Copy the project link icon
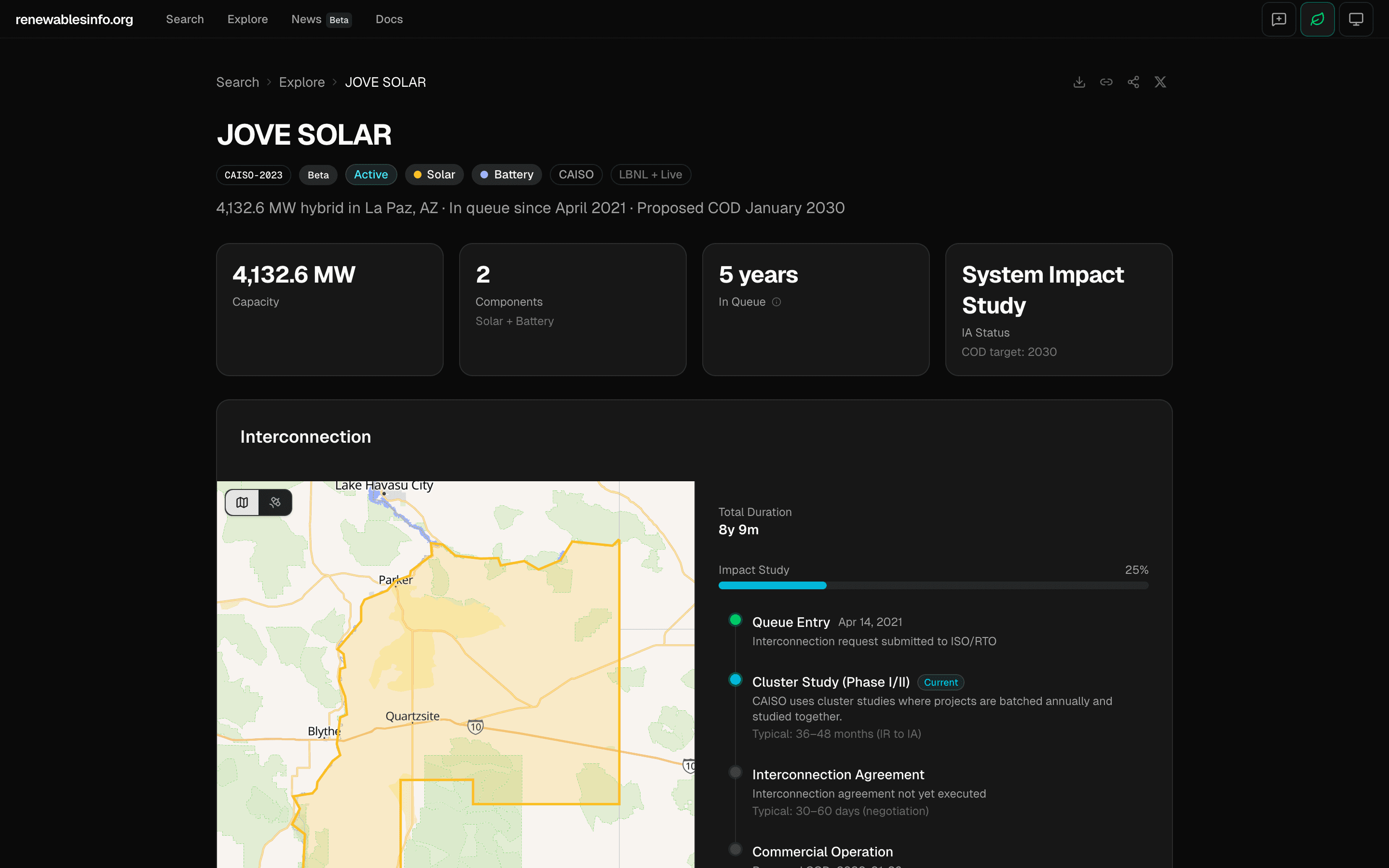 coord(1106,81)
